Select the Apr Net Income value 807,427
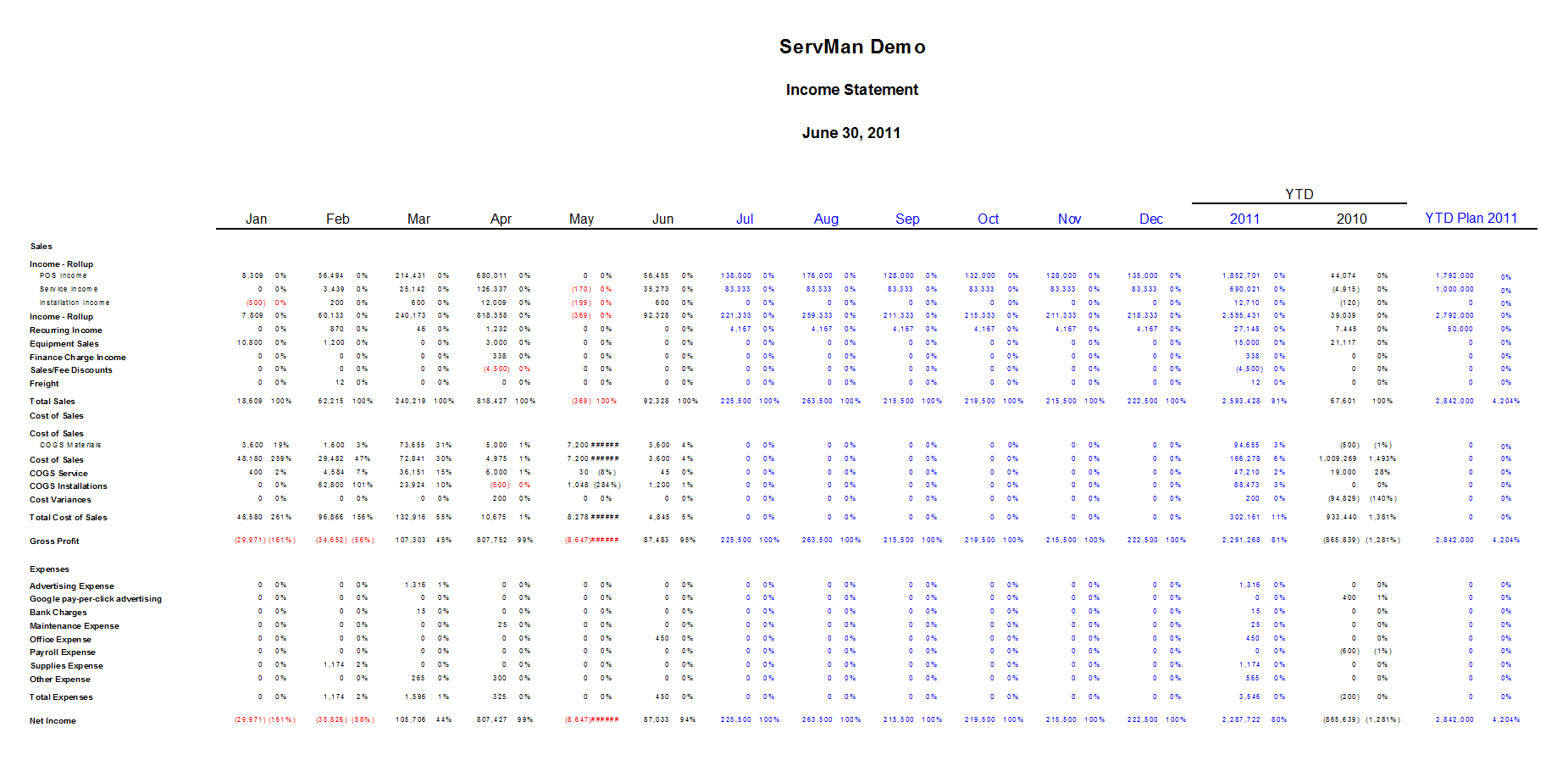 point(492,719)
